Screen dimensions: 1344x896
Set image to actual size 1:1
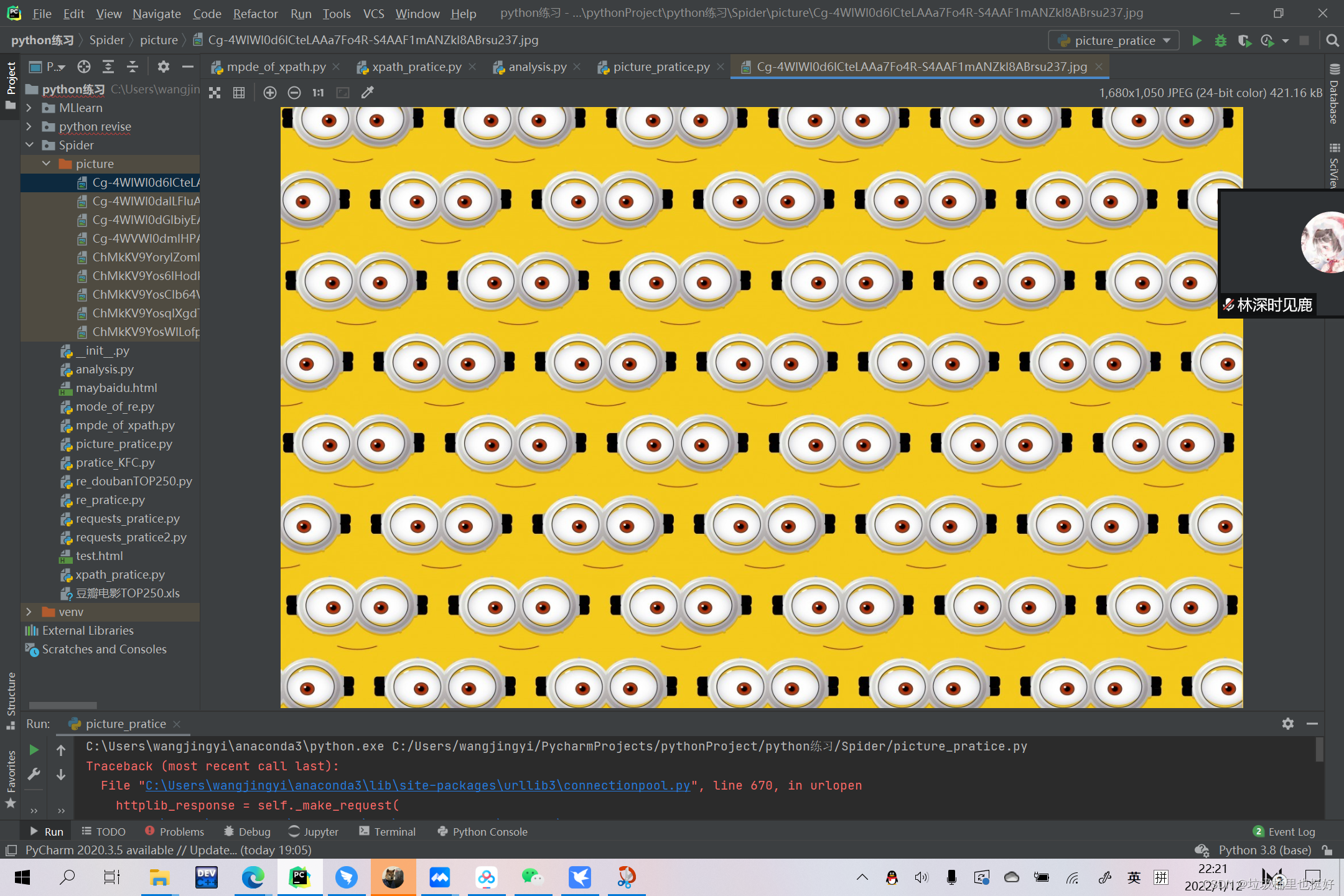tap(318, 93)
